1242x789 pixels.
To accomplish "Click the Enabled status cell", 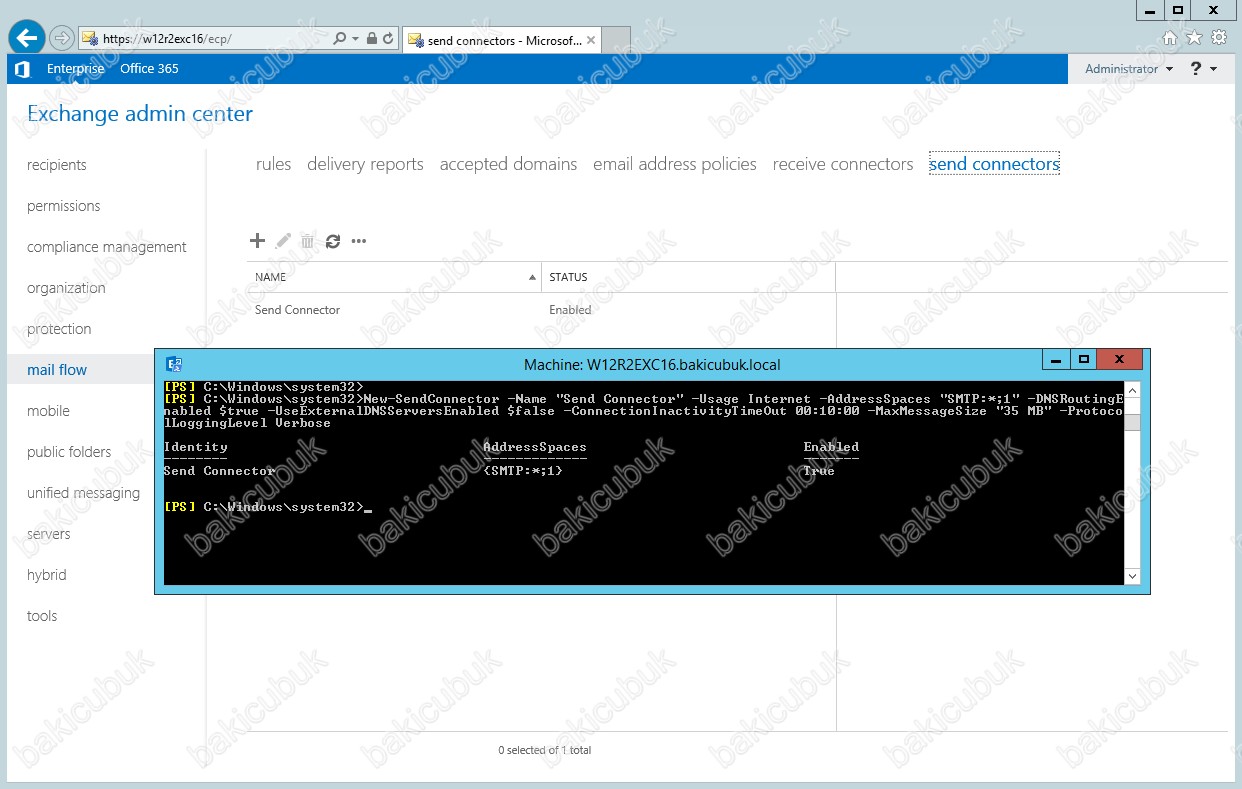I will (570, 310).
